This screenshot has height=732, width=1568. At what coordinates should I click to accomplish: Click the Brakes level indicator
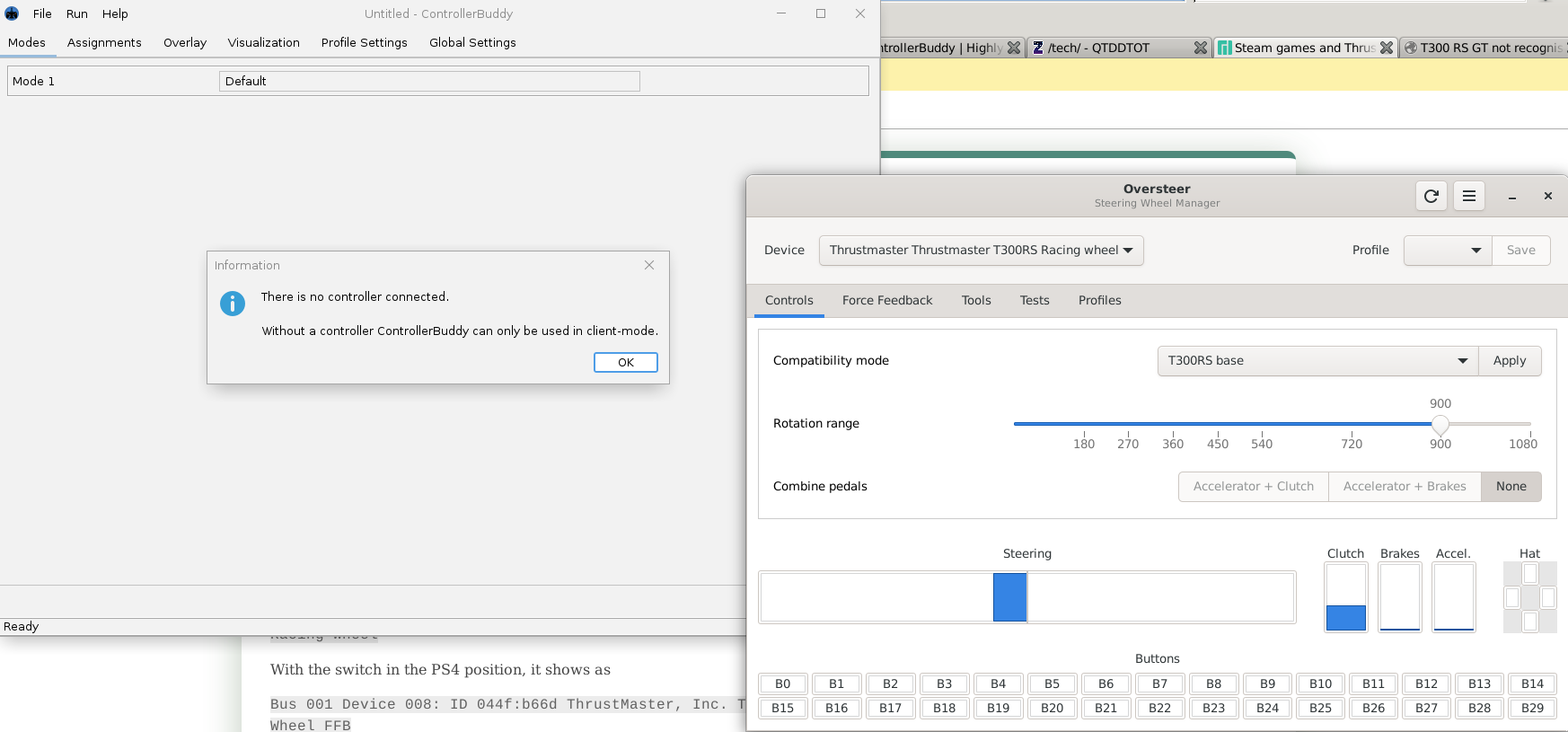coord(1400,597)
